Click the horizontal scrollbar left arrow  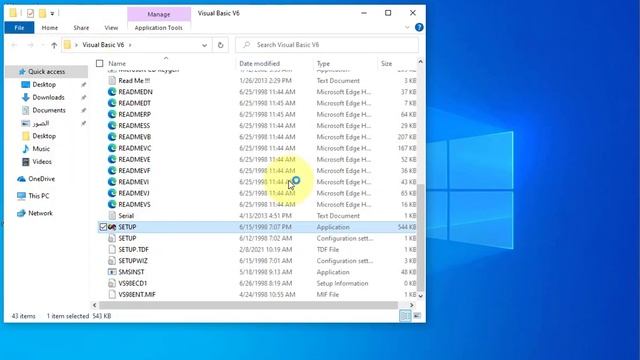tap(94, 305)
